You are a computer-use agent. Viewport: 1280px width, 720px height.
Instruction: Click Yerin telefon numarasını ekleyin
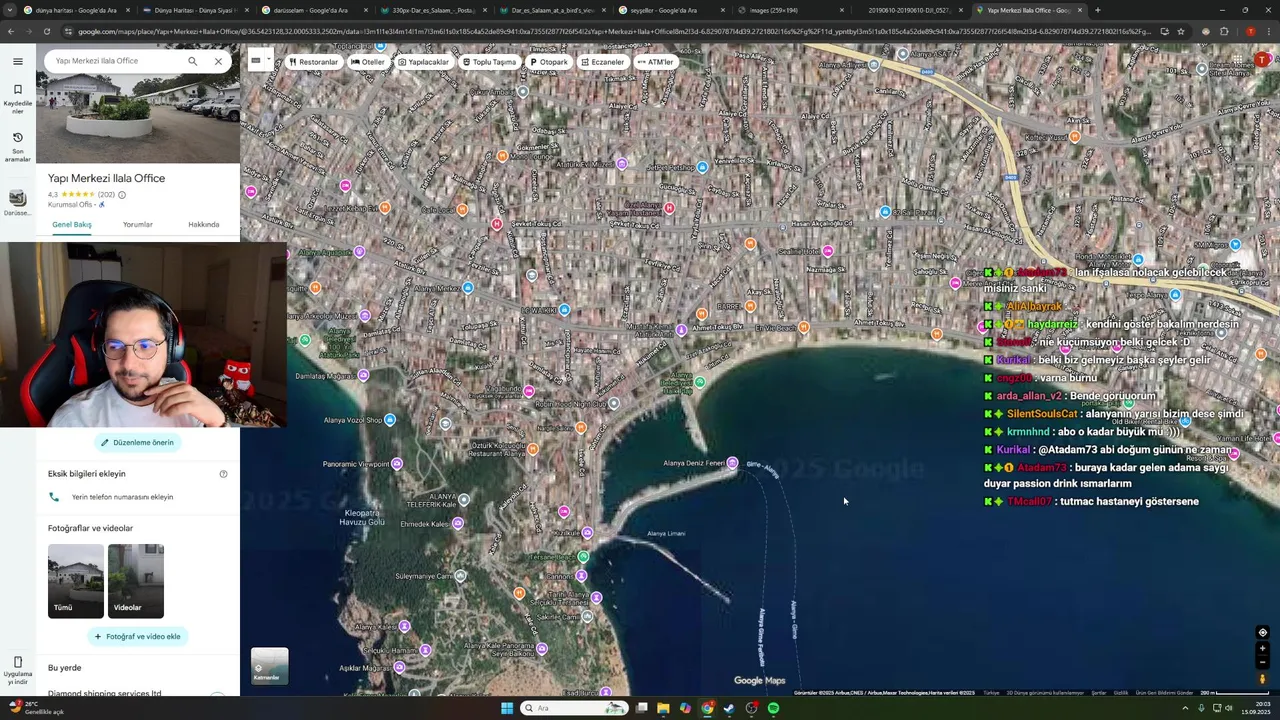122,497
